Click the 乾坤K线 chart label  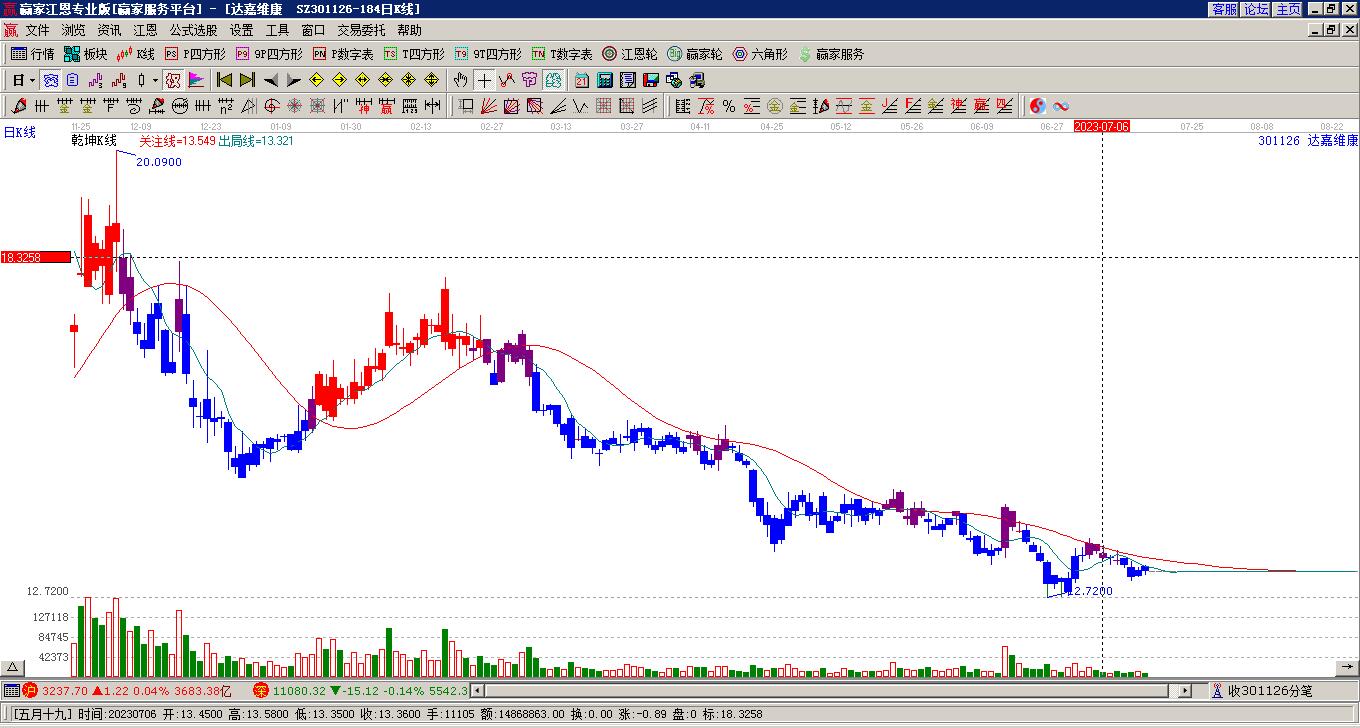click(x=94, y=140)
